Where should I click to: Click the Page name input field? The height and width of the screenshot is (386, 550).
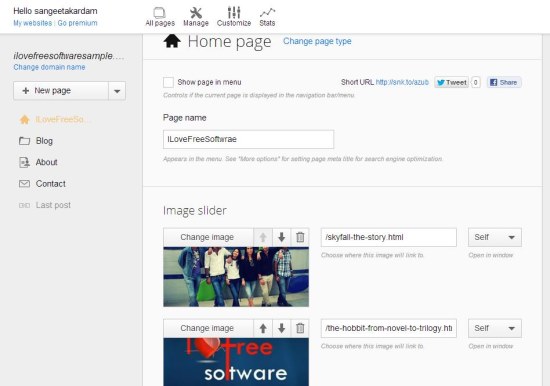coord(248,139)
